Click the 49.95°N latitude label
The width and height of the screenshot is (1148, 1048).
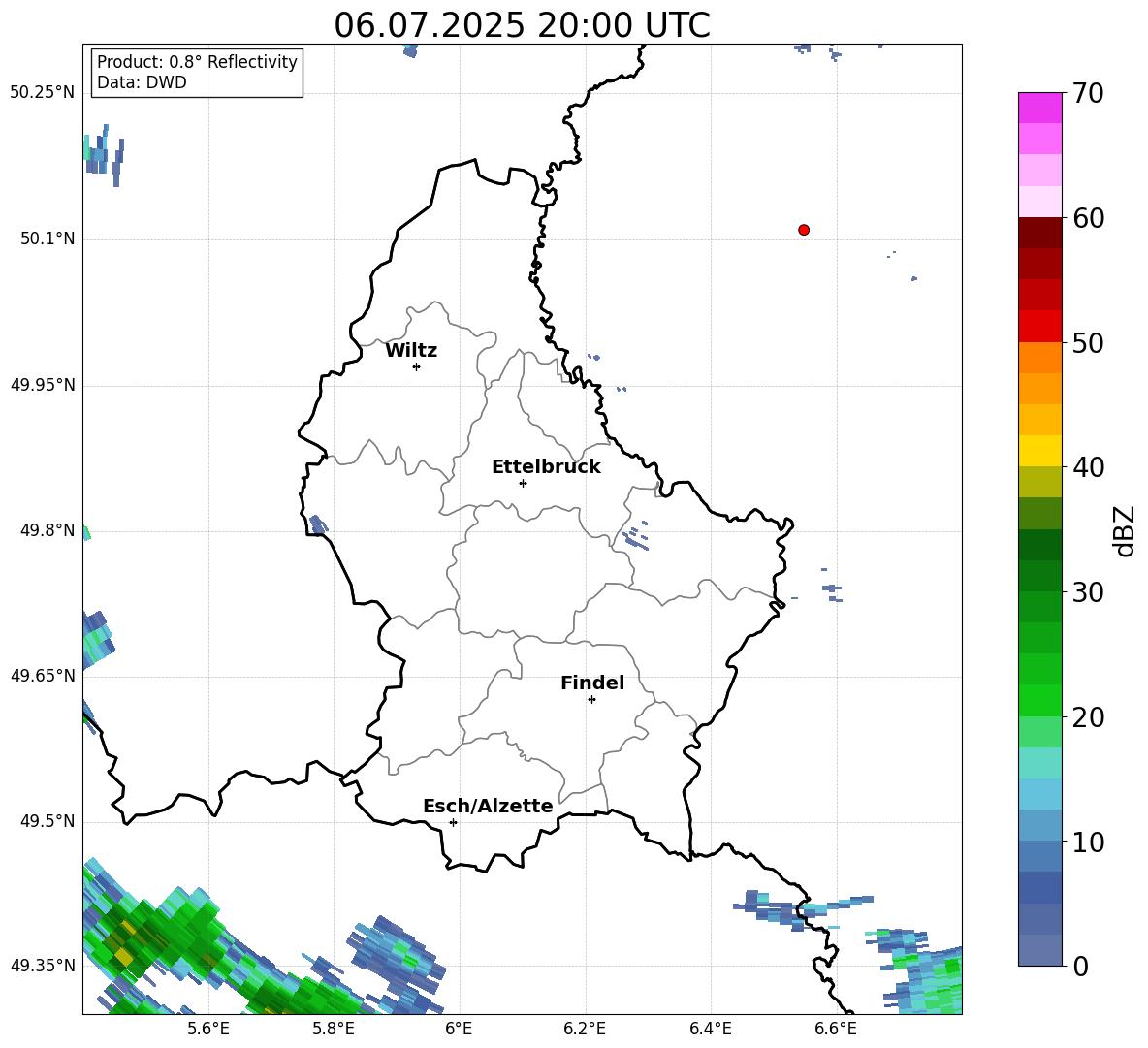(43, 385)
